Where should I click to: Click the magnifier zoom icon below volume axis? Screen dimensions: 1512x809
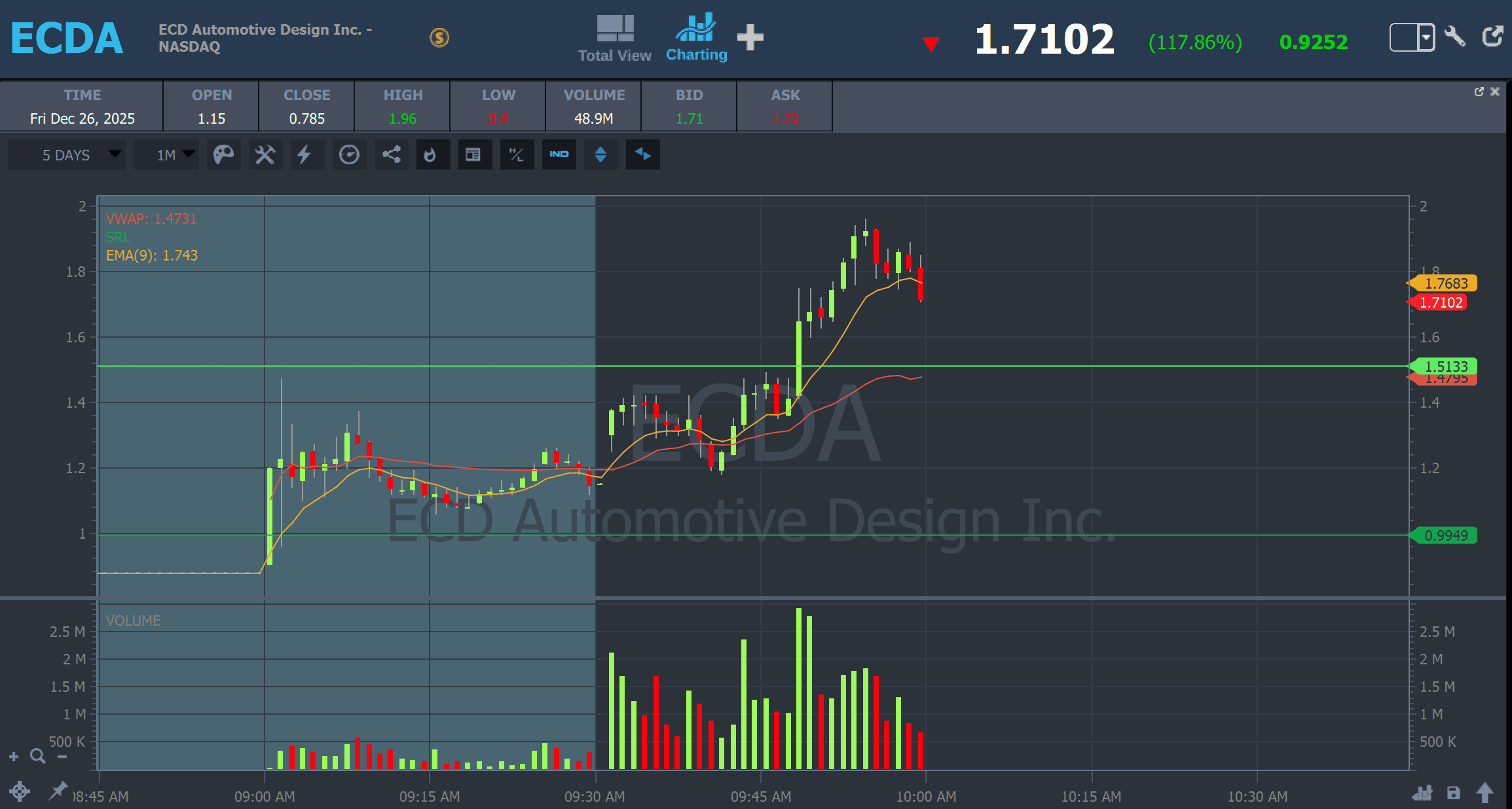coord(38,757)
